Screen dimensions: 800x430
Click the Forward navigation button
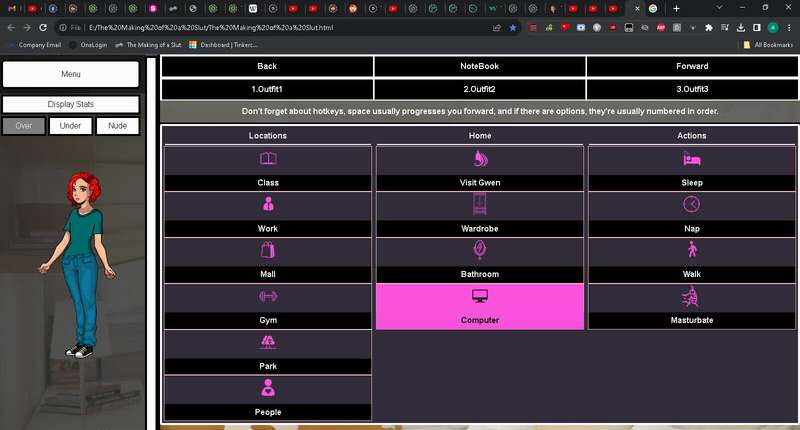tap(692, 66)
